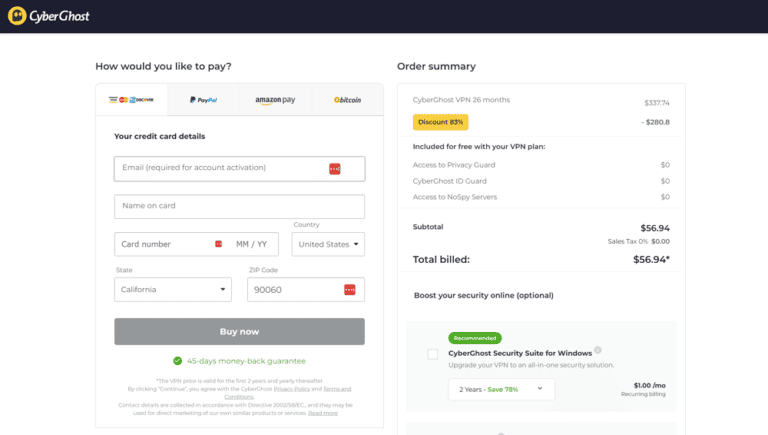768x435 pixels.
Task: Choose the Amazon Pay payment tab
Action: [x=275, y=100]
